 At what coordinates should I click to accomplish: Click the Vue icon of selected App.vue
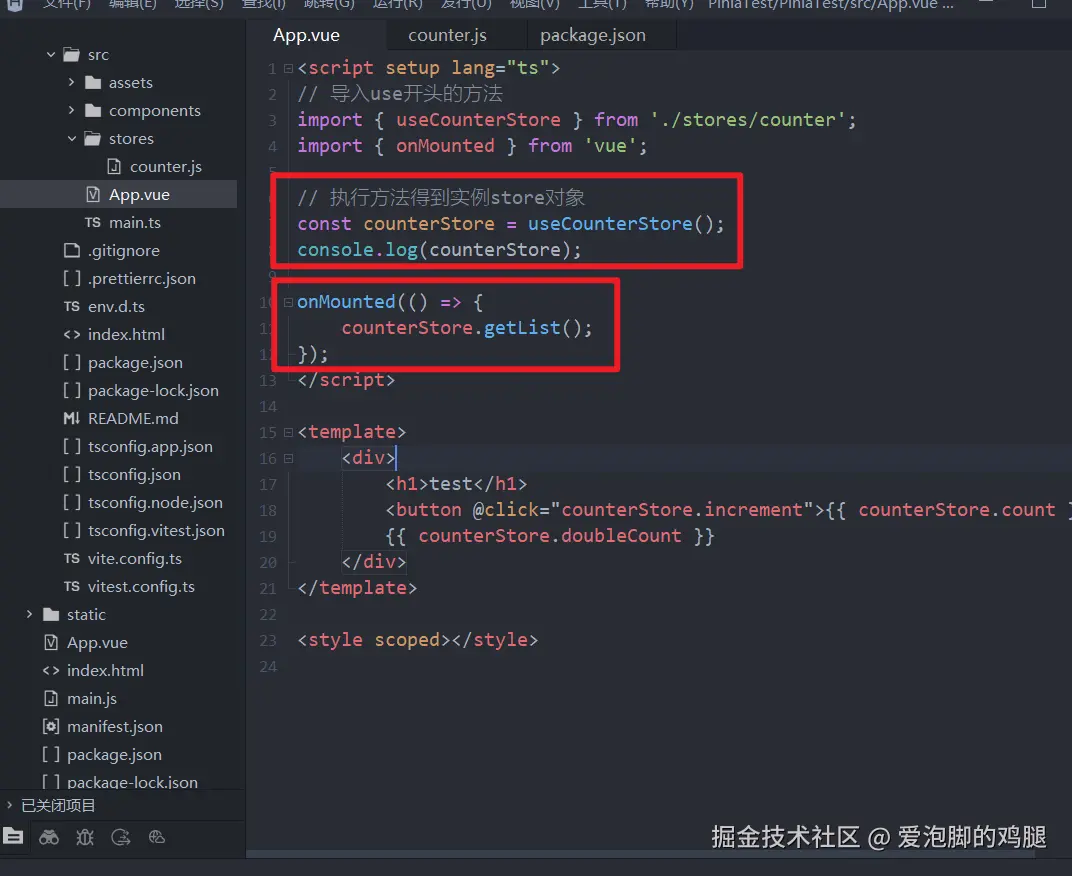coord(93,194)
